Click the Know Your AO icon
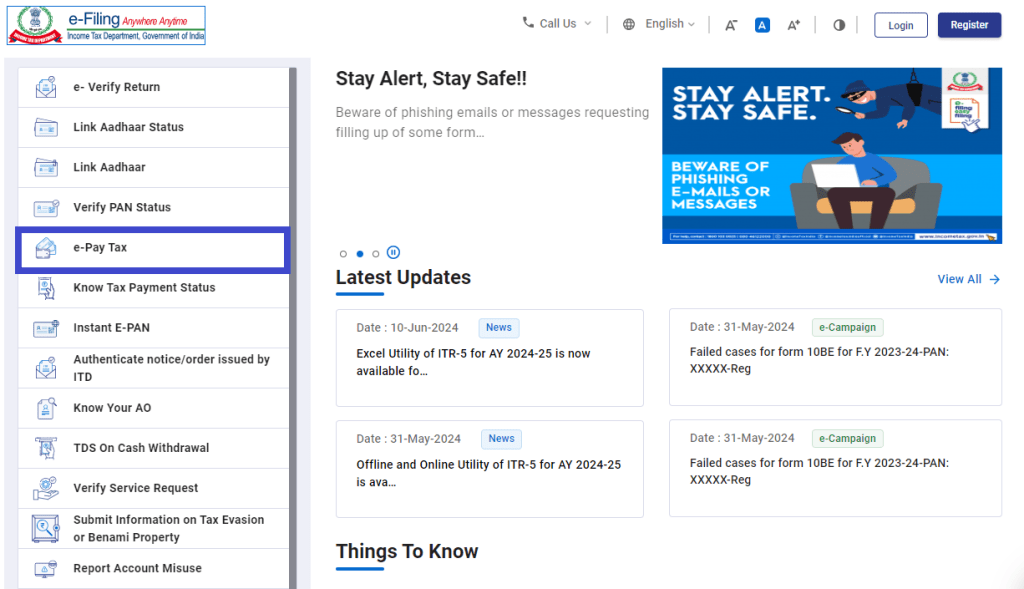The height and width of the screenshot is (589, 1024). point(46,408)
